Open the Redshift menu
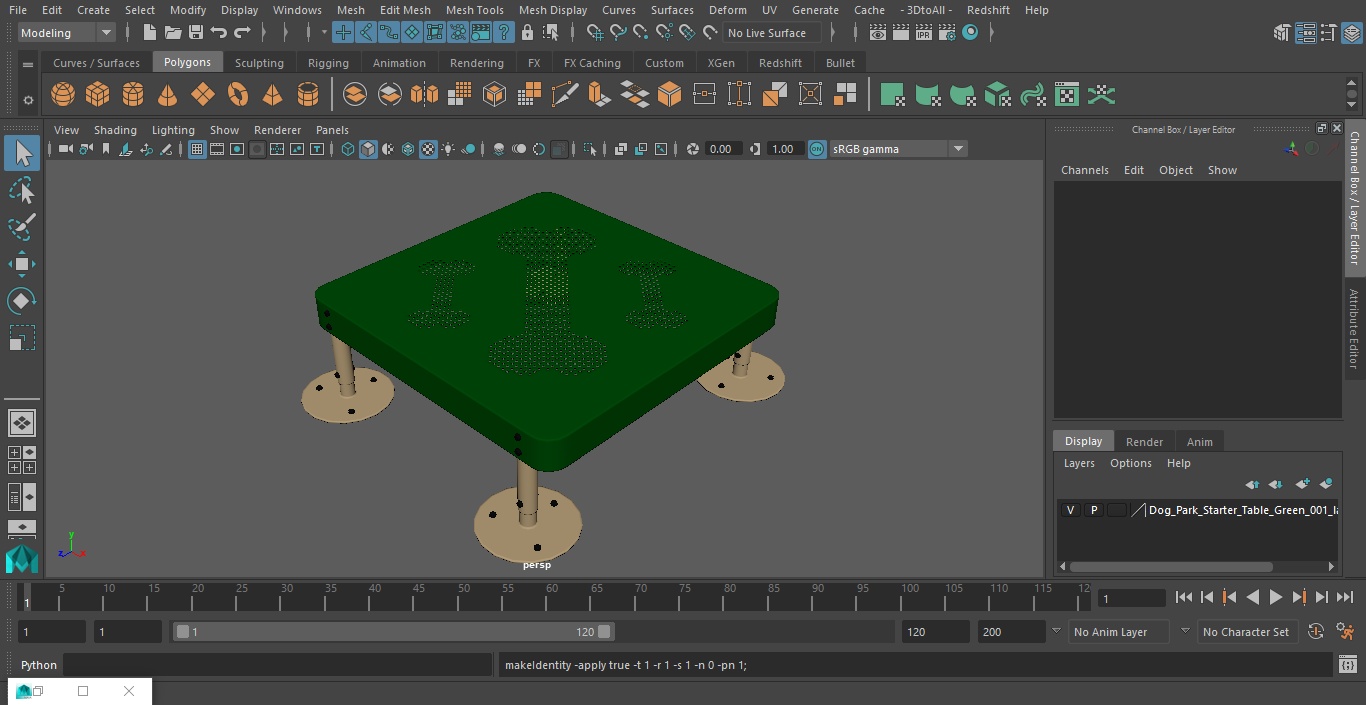The width and height of the screenshot is (1366, 705). click(988, 10)
